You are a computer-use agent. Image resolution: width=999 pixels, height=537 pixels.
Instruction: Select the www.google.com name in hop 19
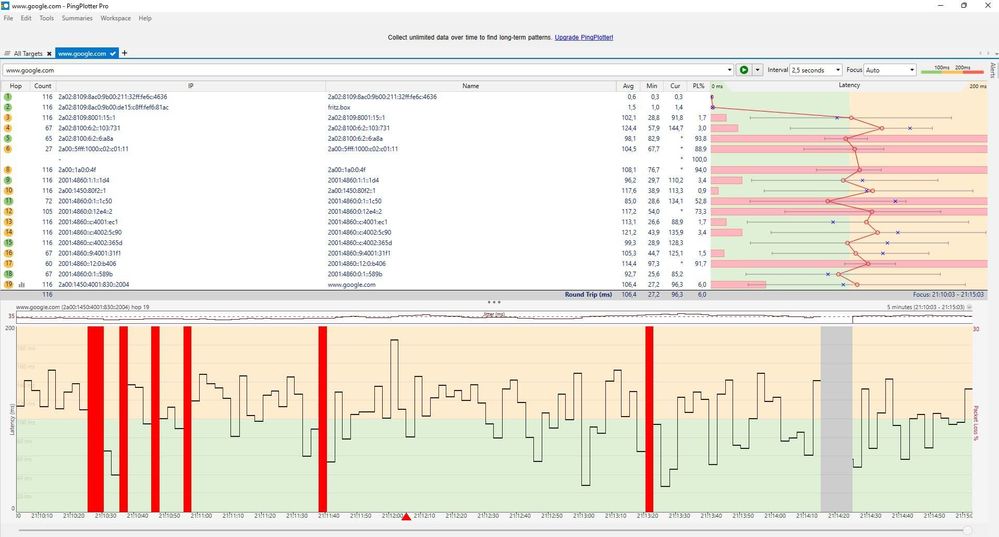pyautogui.click(x=351, y=285)
